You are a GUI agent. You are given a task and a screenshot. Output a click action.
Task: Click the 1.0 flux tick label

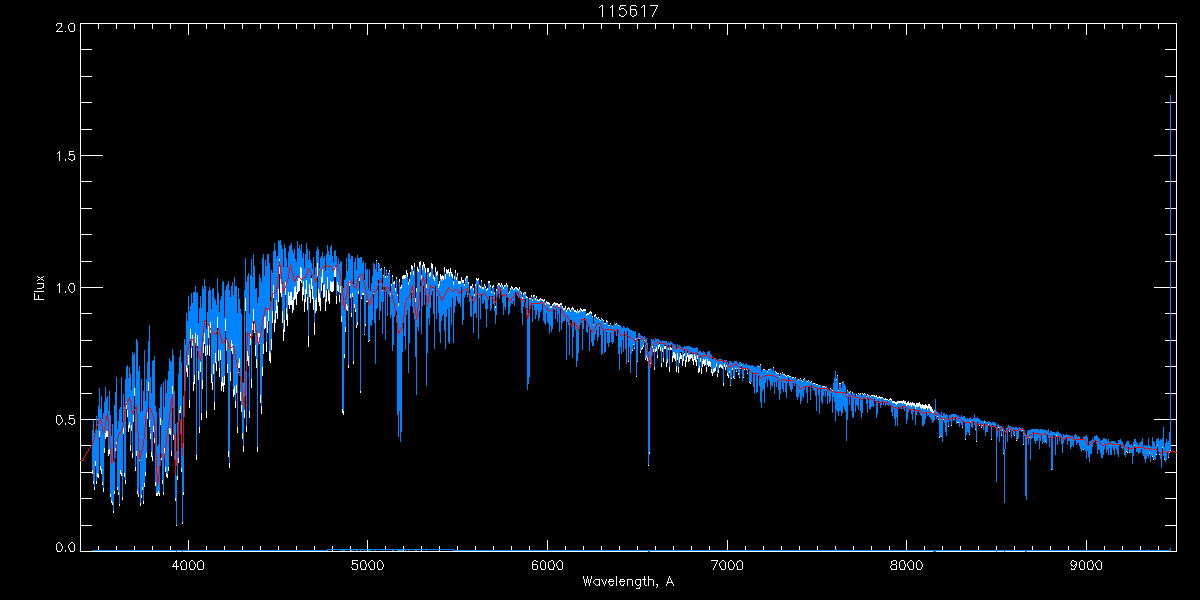coord(64,288)
